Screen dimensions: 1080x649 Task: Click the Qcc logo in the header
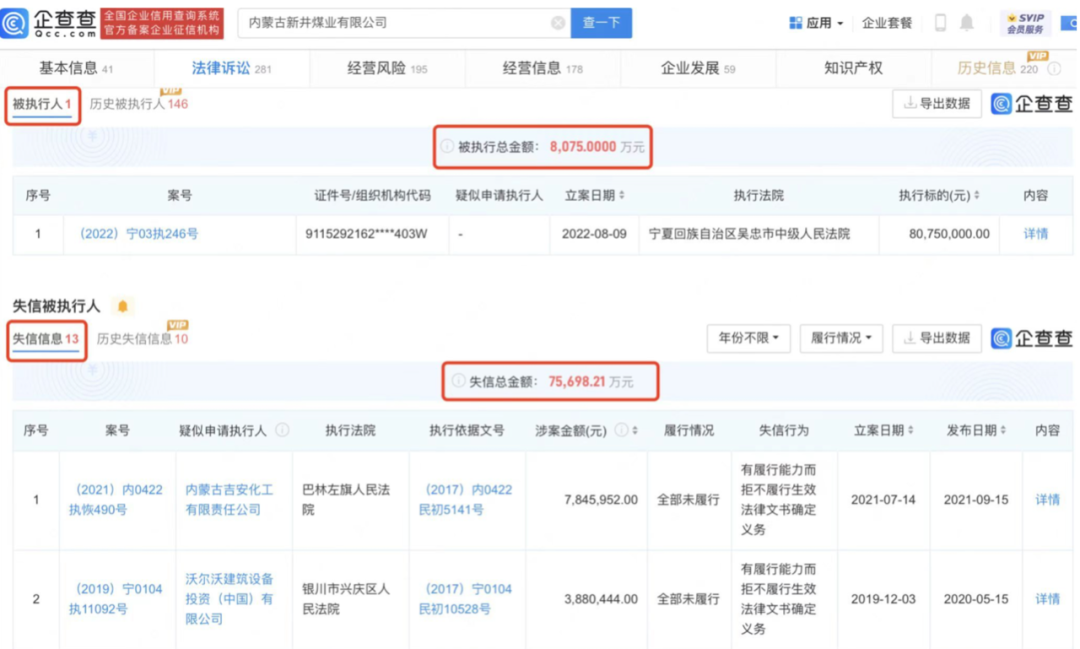49,23
